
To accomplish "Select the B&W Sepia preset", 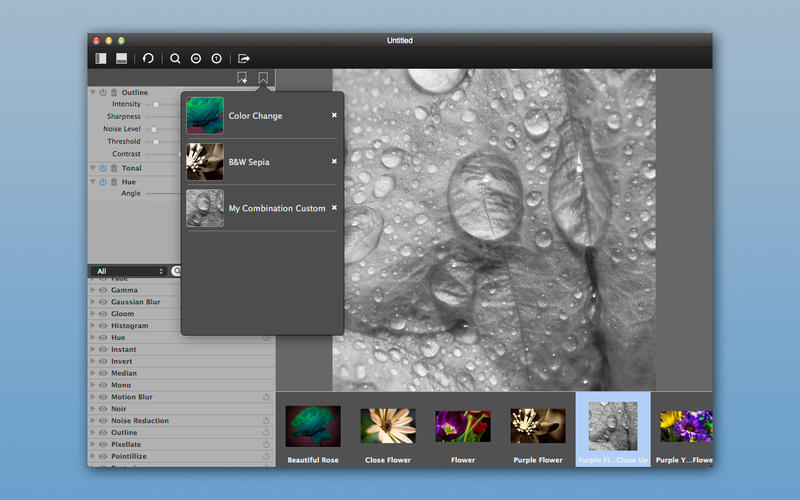I will pos(249,162).
